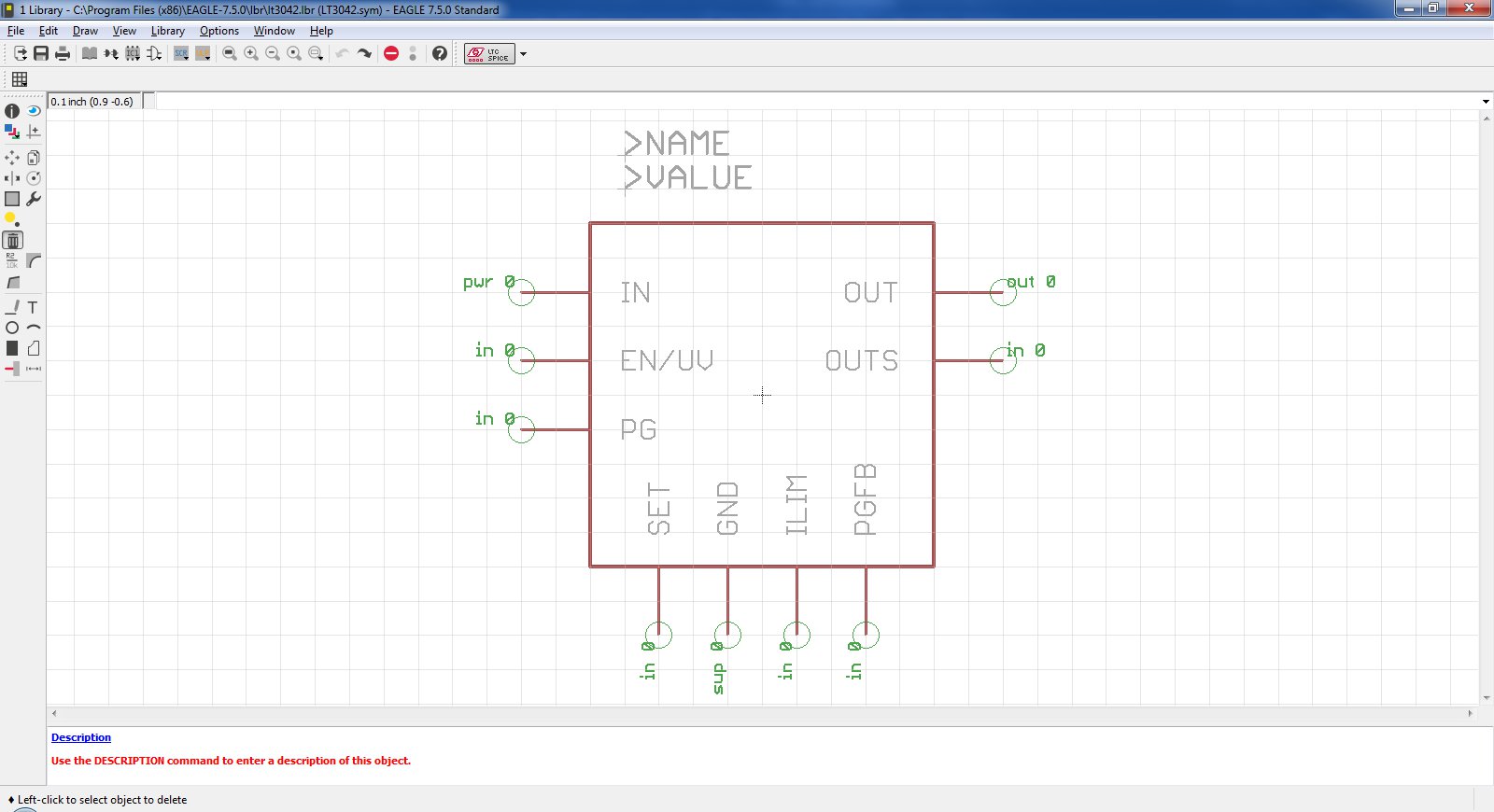The image size is (1494, 812).
Task: Select the Split tool
Action: (x=12, y=281)
